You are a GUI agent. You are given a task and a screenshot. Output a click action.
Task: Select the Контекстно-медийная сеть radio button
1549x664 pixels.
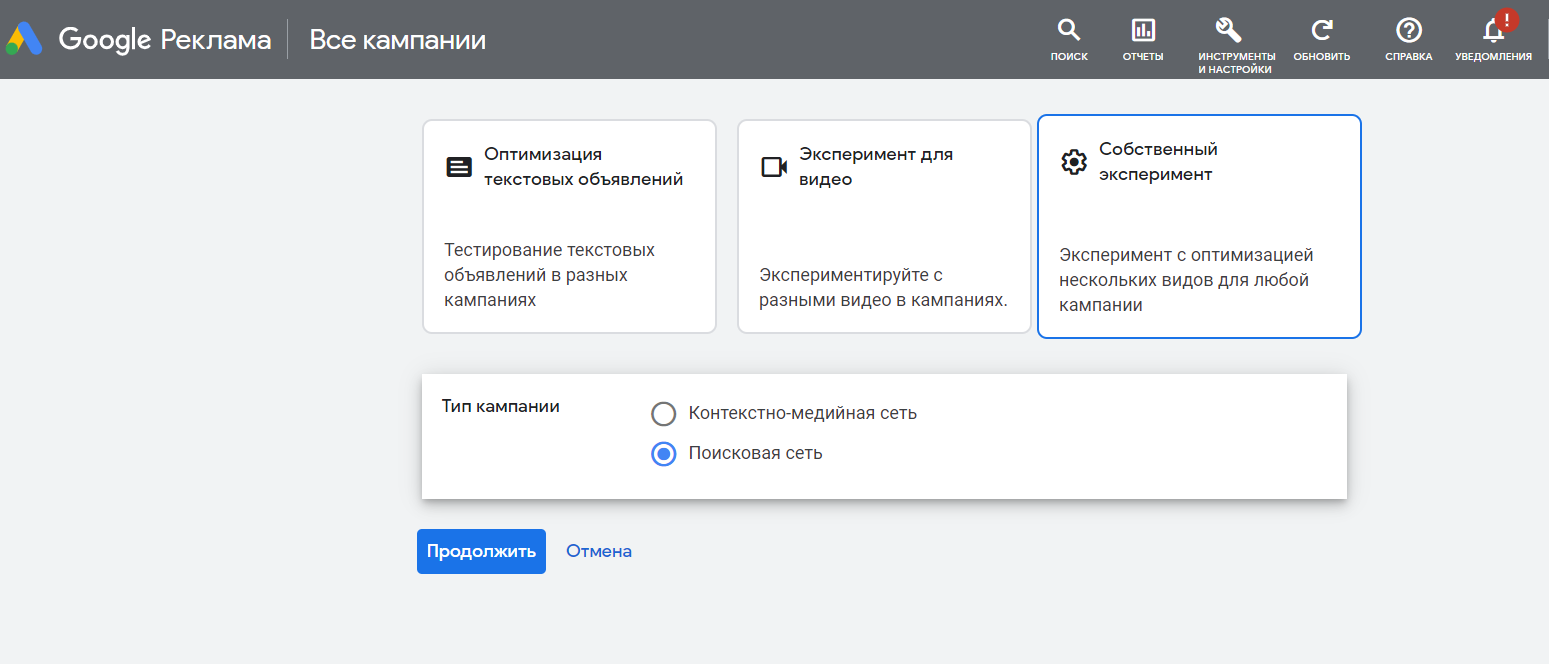pos(663,413)
